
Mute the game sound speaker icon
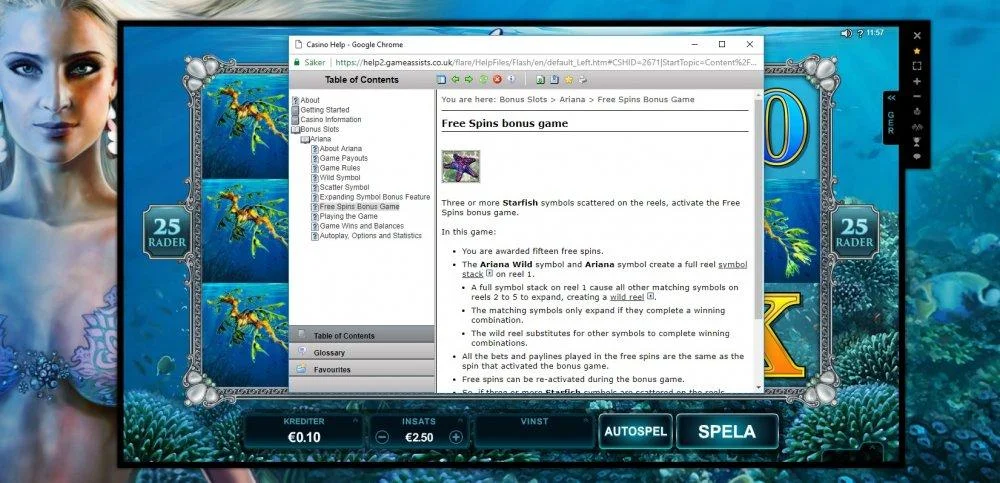point(846,33)
